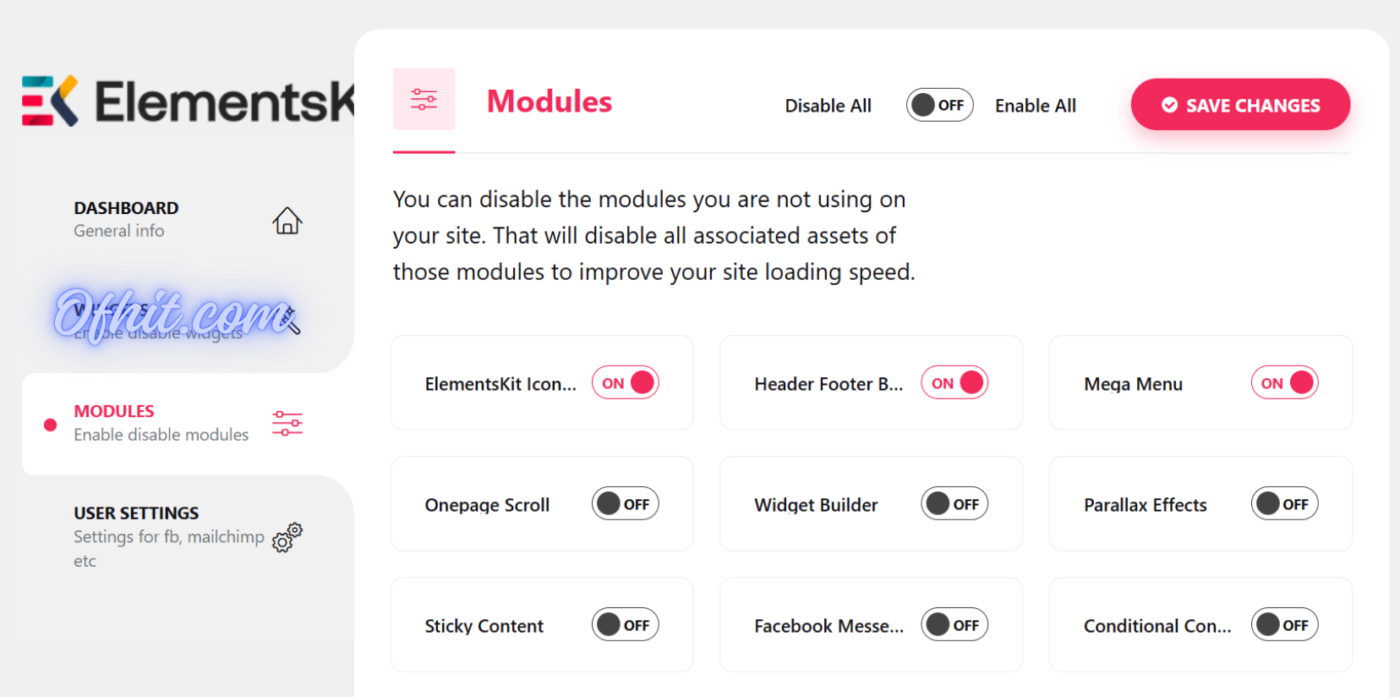Enable the Onepage Scroll module
Viewport: 1400px width, 697px height.
click(x=625, y=504)
